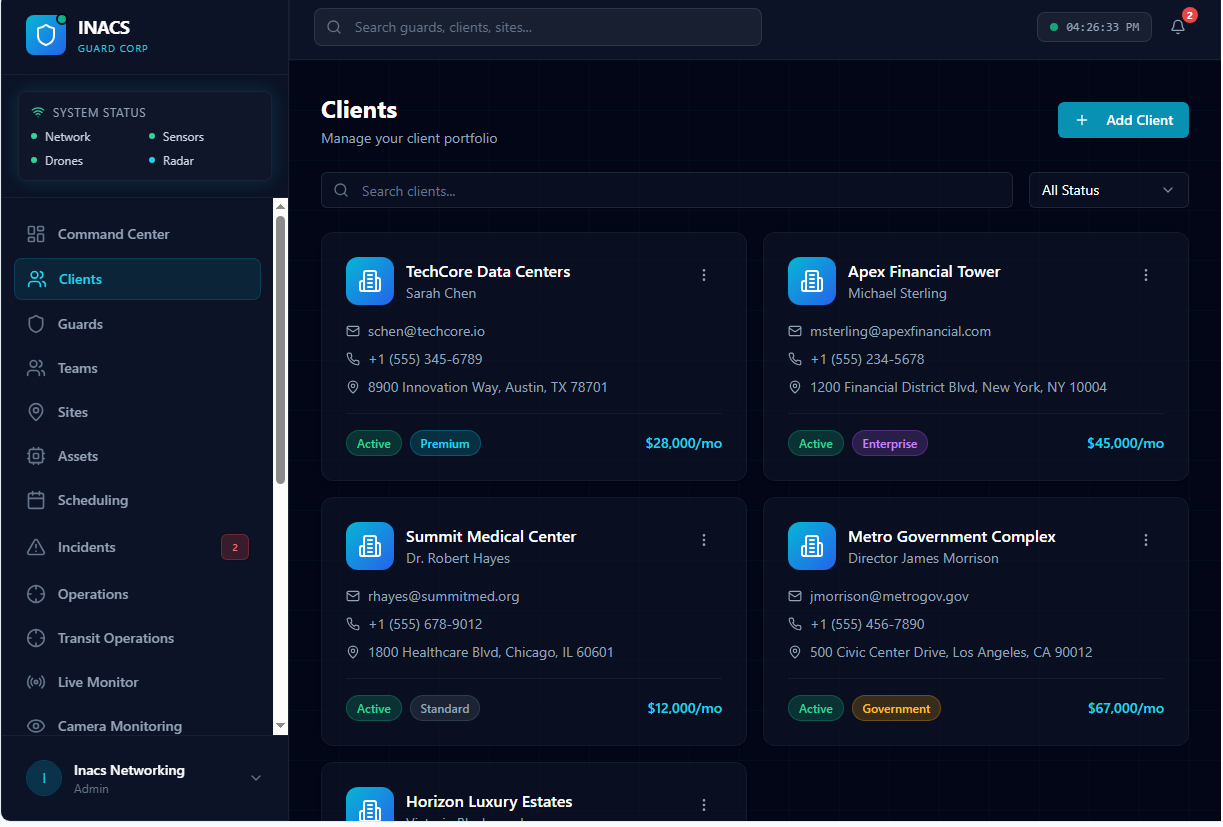This screenshot has width=1223, height=827.
Task: Click the INACS shield logo icon
Action: tap(46, 35)
